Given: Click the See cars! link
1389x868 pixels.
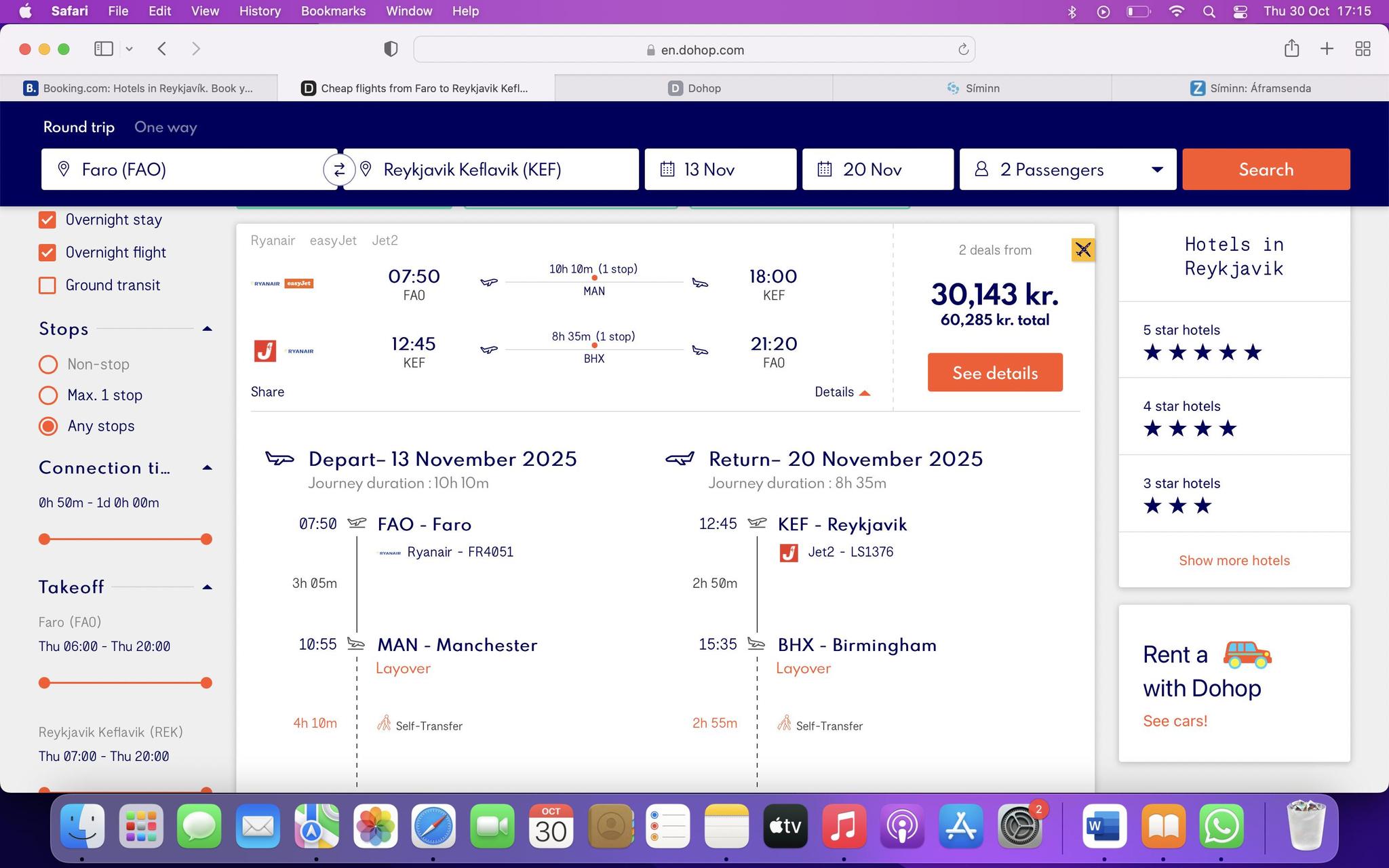Looking at the screenshot, I should click(1175, 721).
